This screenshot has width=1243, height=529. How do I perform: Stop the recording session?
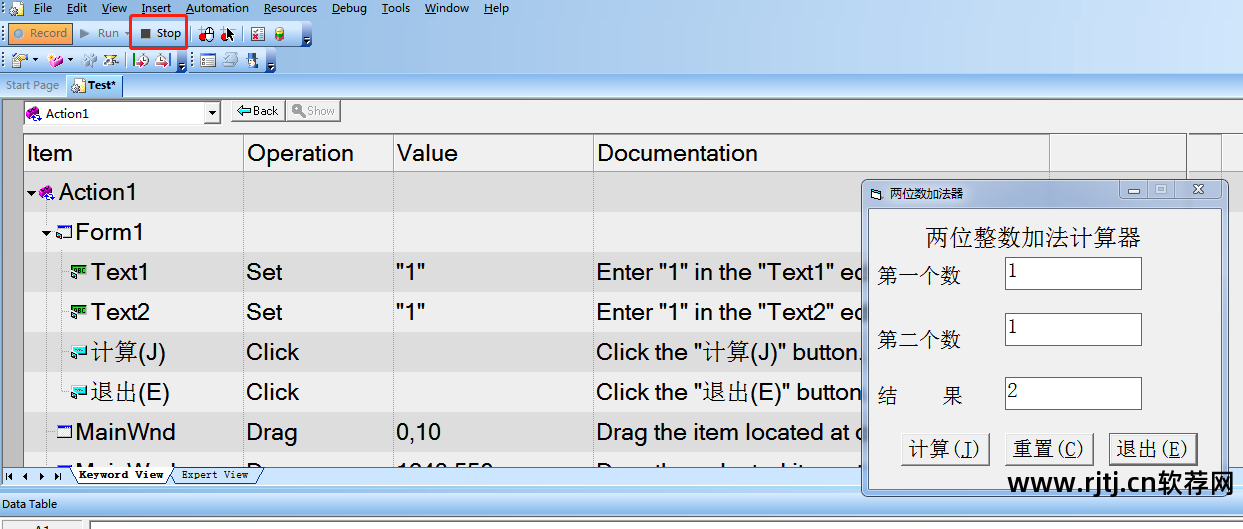[x=160, y=34]
